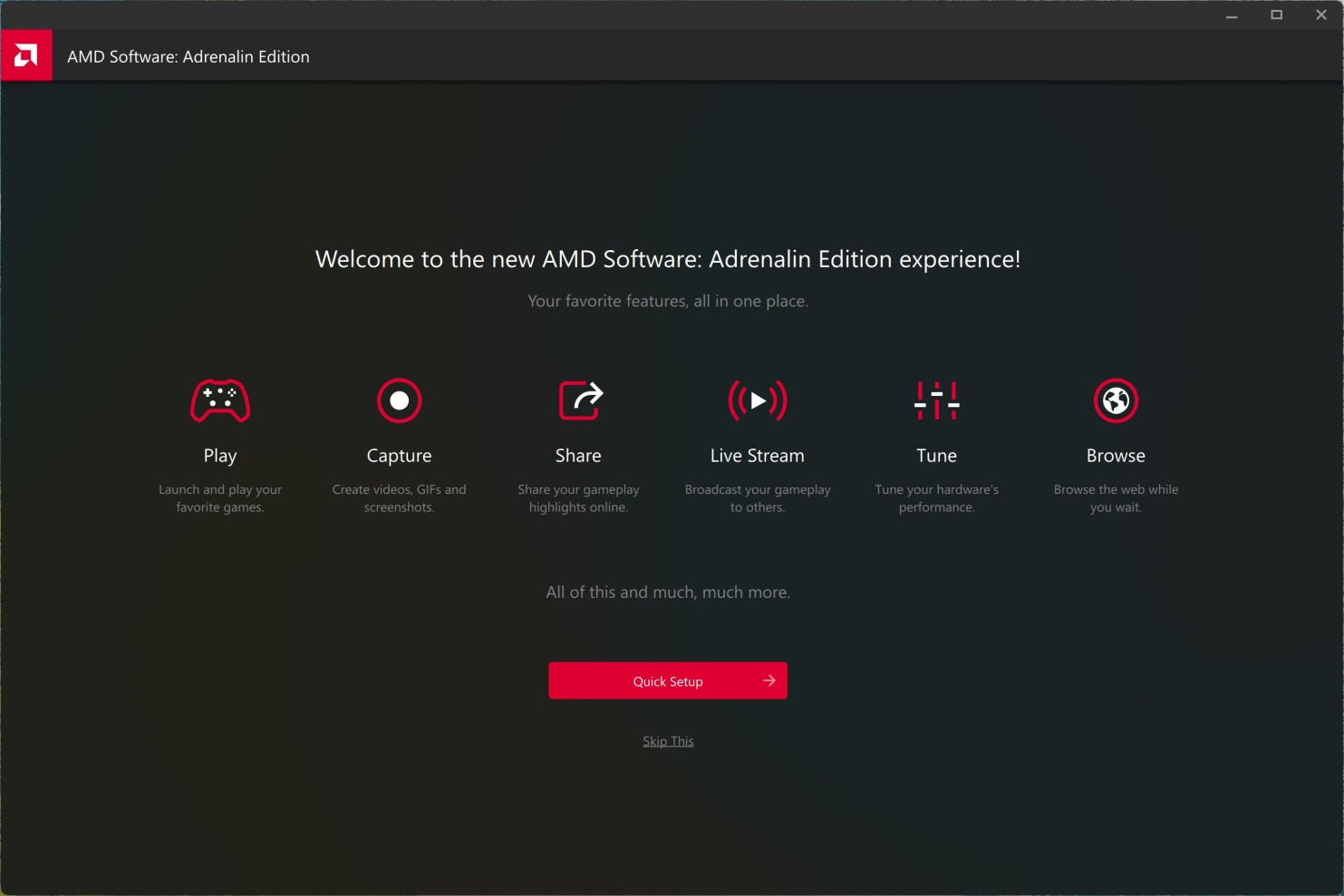
Task: Click the Capture feature label
Action: point(399,456)
